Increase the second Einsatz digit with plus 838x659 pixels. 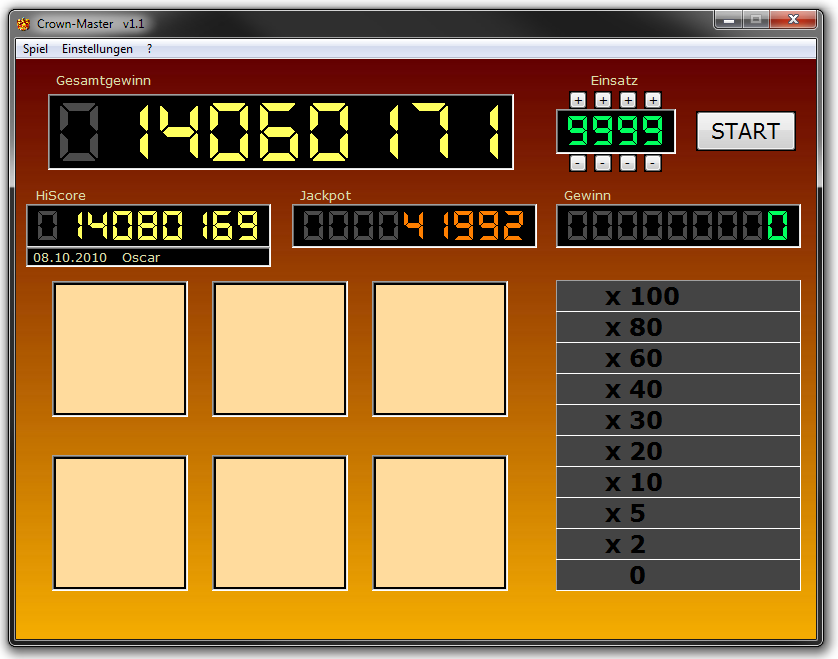click(603, 99)
